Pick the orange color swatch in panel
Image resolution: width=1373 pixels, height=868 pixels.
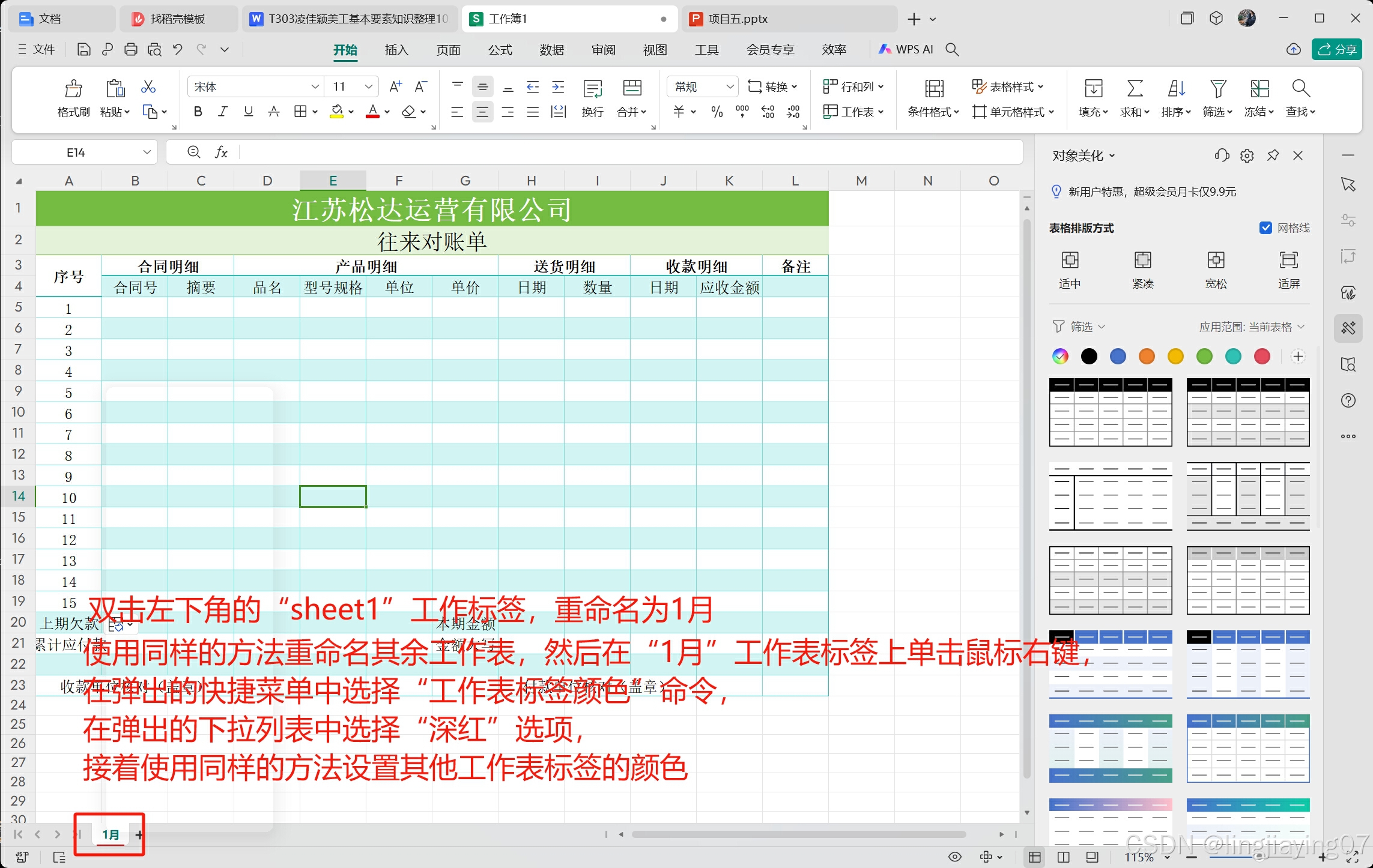(1147, 357)
